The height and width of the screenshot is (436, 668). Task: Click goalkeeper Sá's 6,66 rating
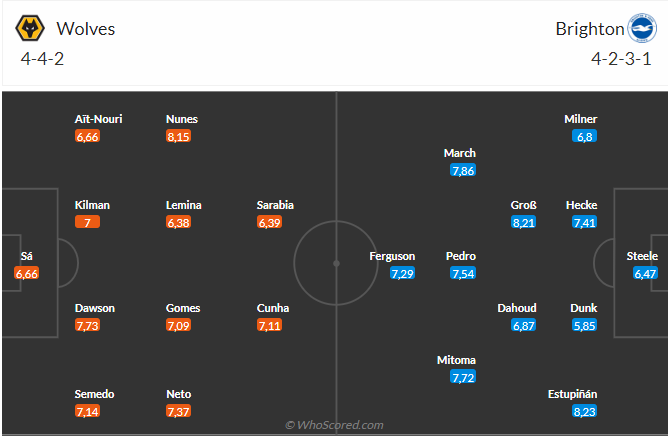pyautogui.click(x=27, y=273)
